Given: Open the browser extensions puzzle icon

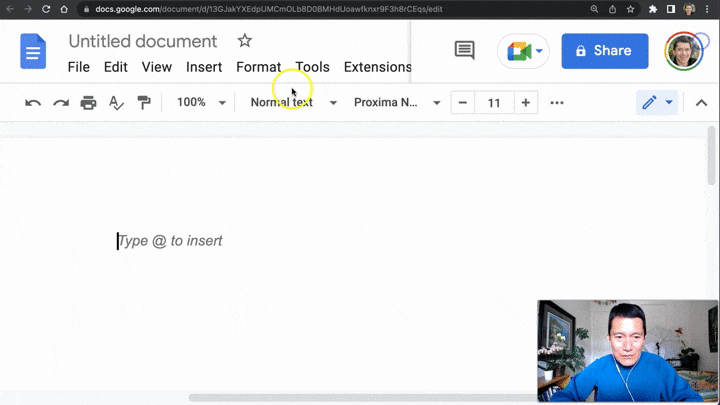Looking at the screenshot, I should pos(652,9).
